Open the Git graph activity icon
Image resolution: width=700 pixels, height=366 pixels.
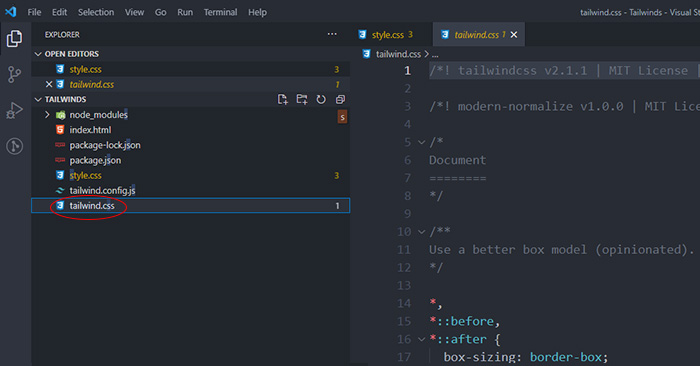14,146
